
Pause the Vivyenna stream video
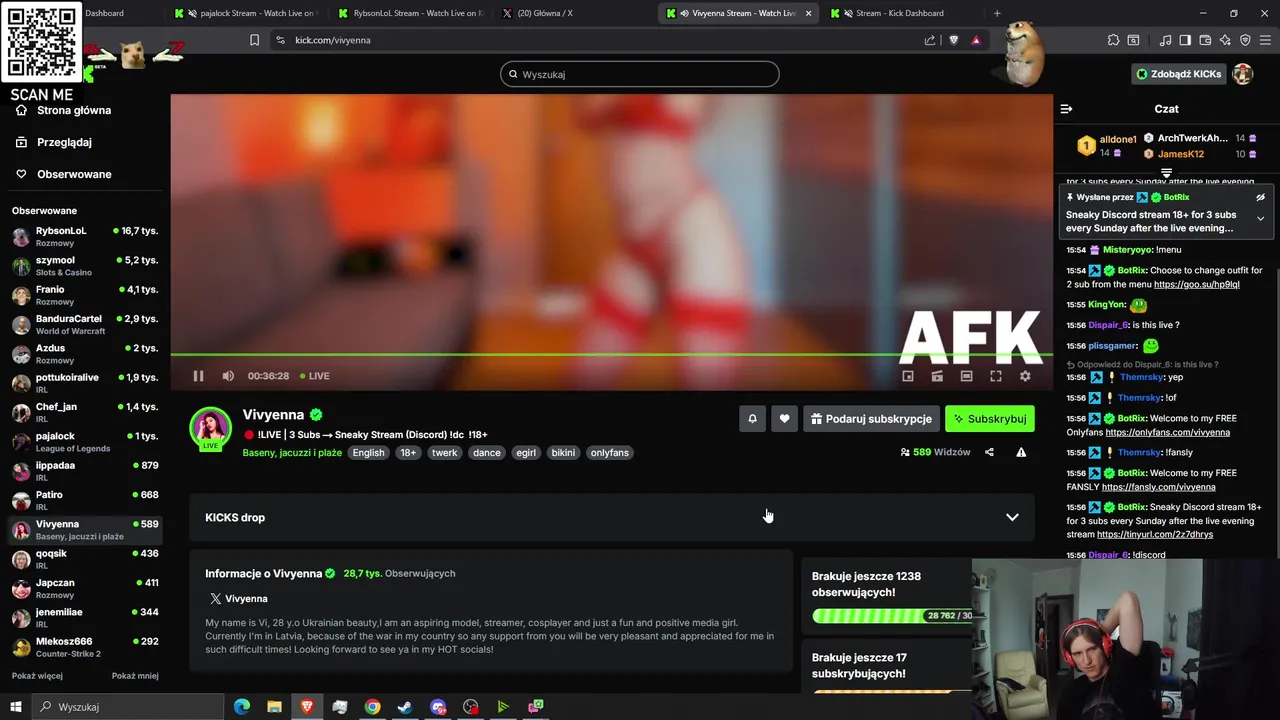pos(198,376)
